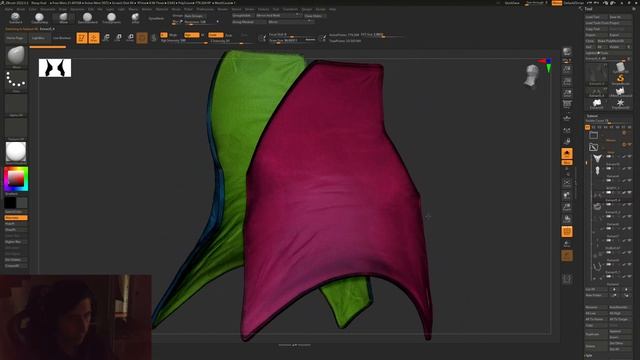Click the Frame icon in right shelf
The height and width of the screenshot is (360, 640).
pyautogui.click(x=567, y=183)
